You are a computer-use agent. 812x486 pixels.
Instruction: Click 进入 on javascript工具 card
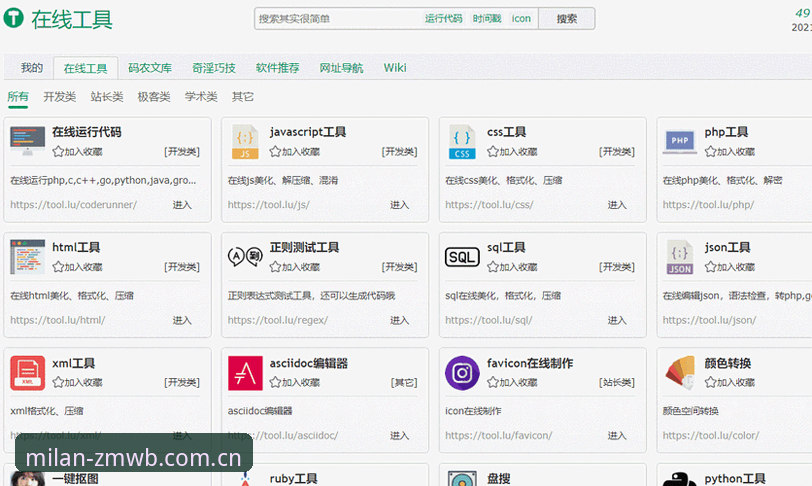click(399, 205)
